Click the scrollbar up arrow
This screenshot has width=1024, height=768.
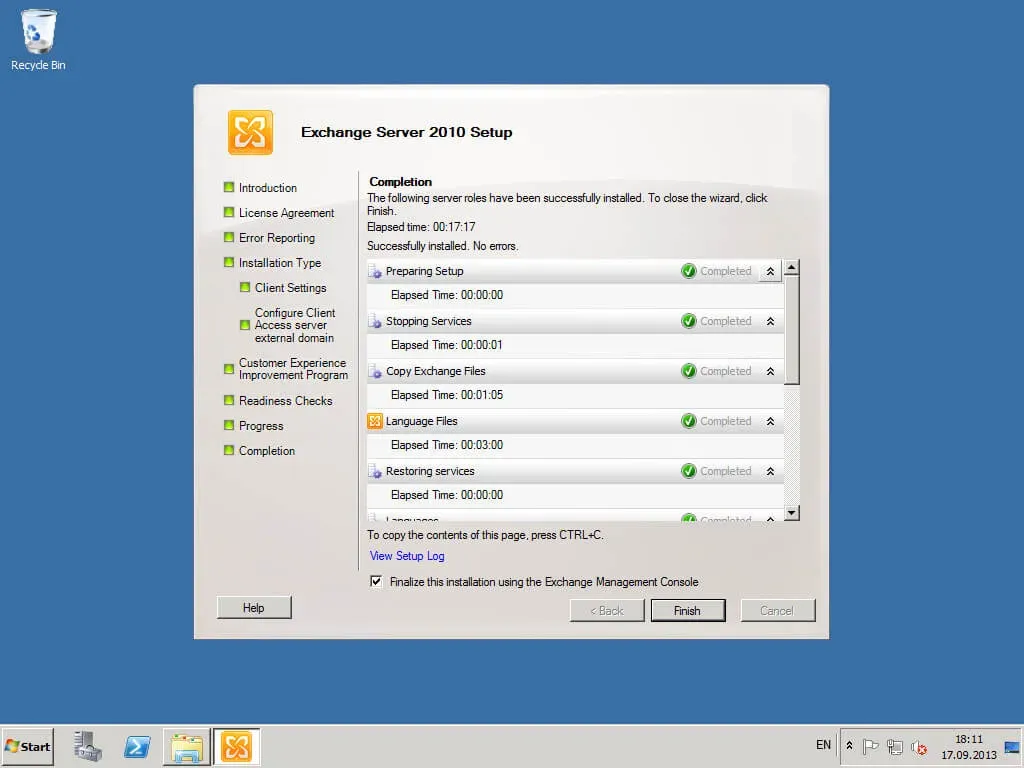tap(792, 268)
